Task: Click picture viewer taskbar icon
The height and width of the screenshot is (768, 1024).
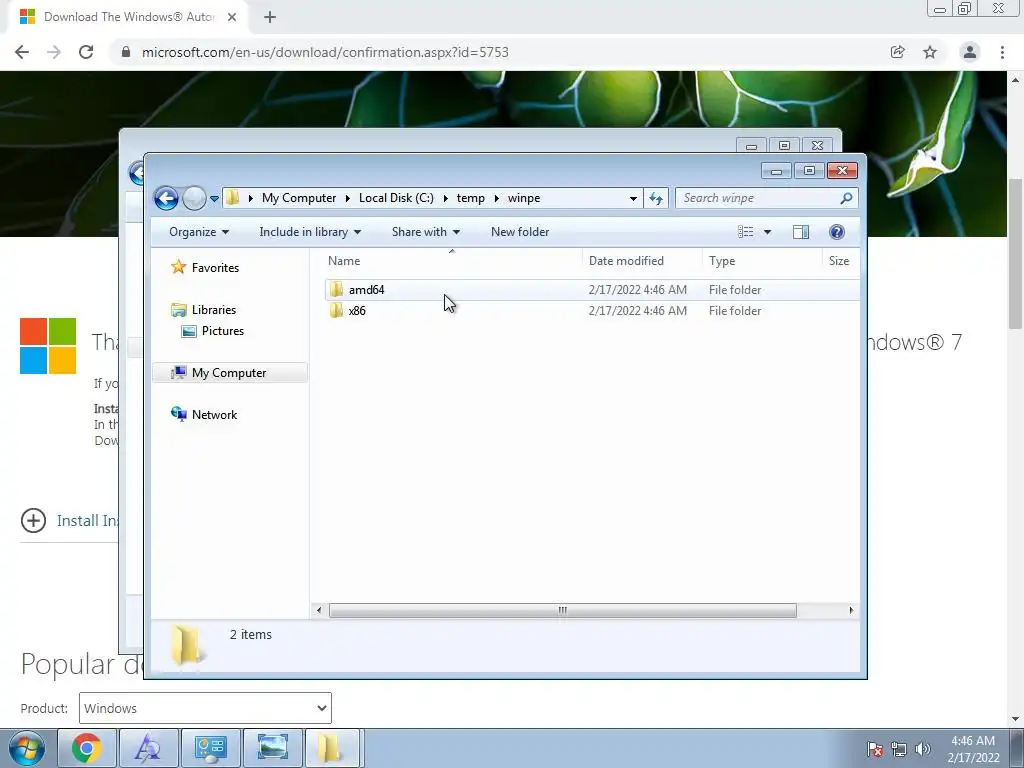Action: (x=272, y=748)
